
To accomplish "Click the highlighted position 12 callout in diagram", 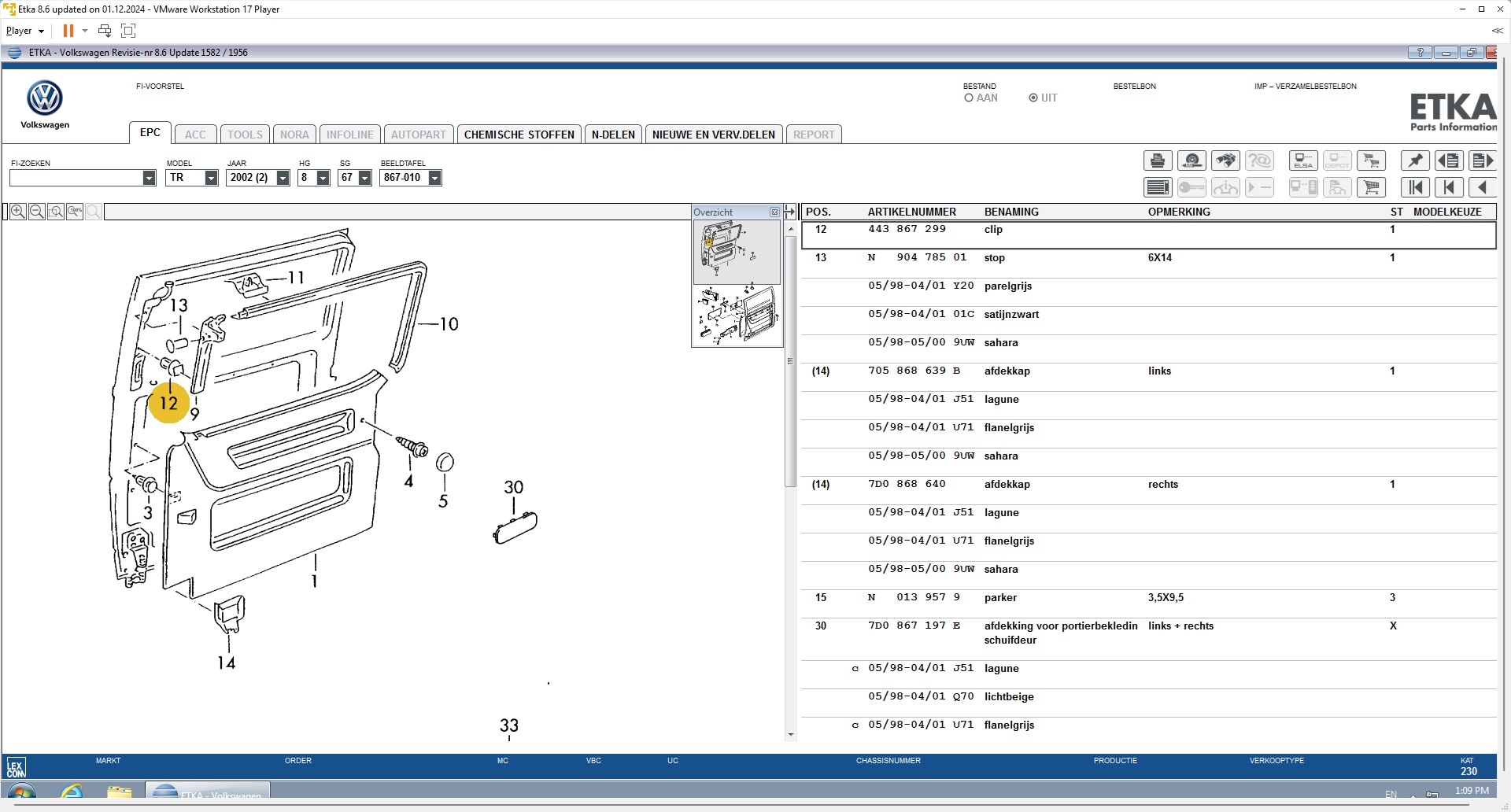I will (x=168, y=403).
